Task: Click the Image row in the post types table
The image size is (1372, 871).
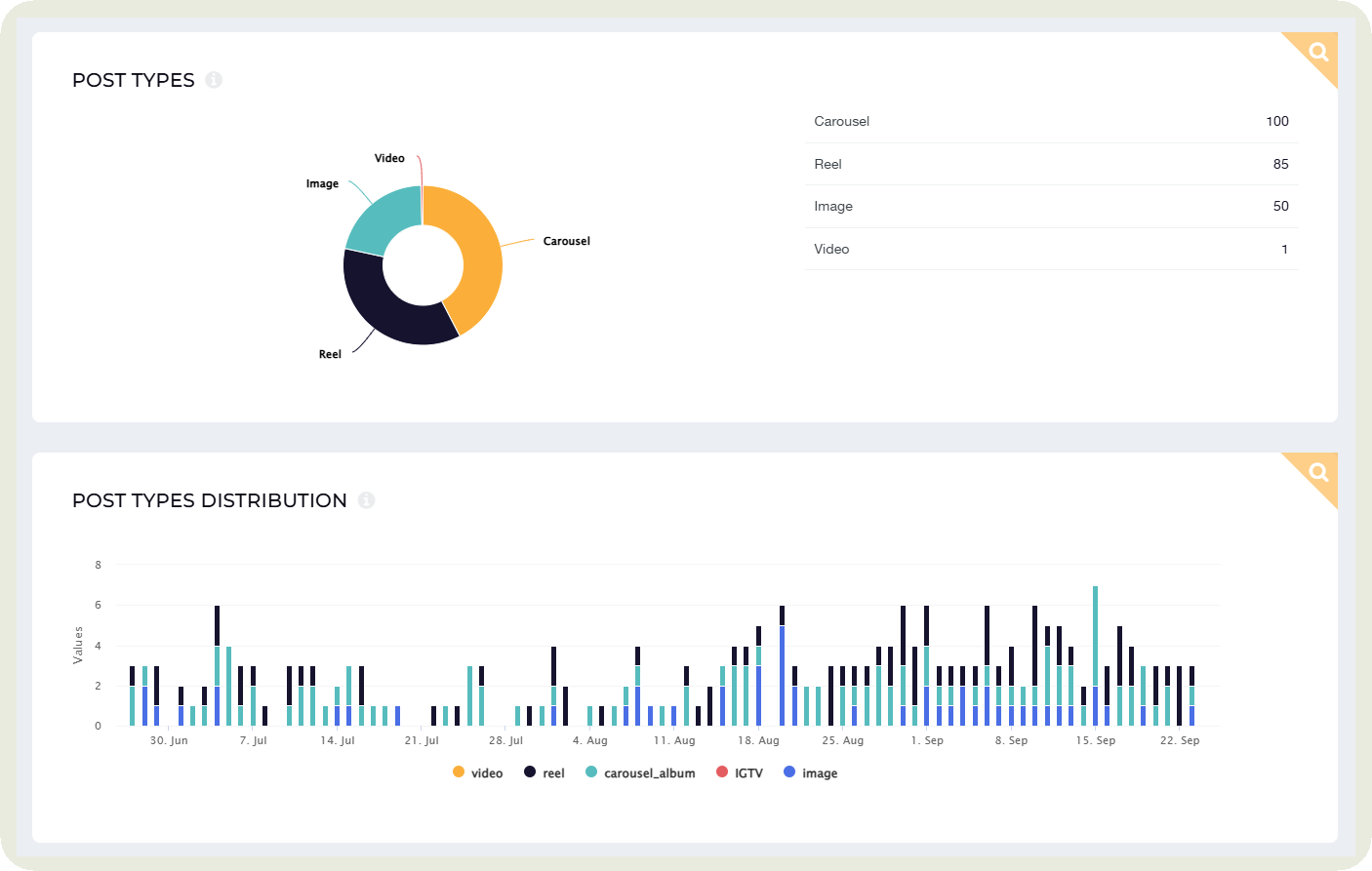Action: 1051,206
